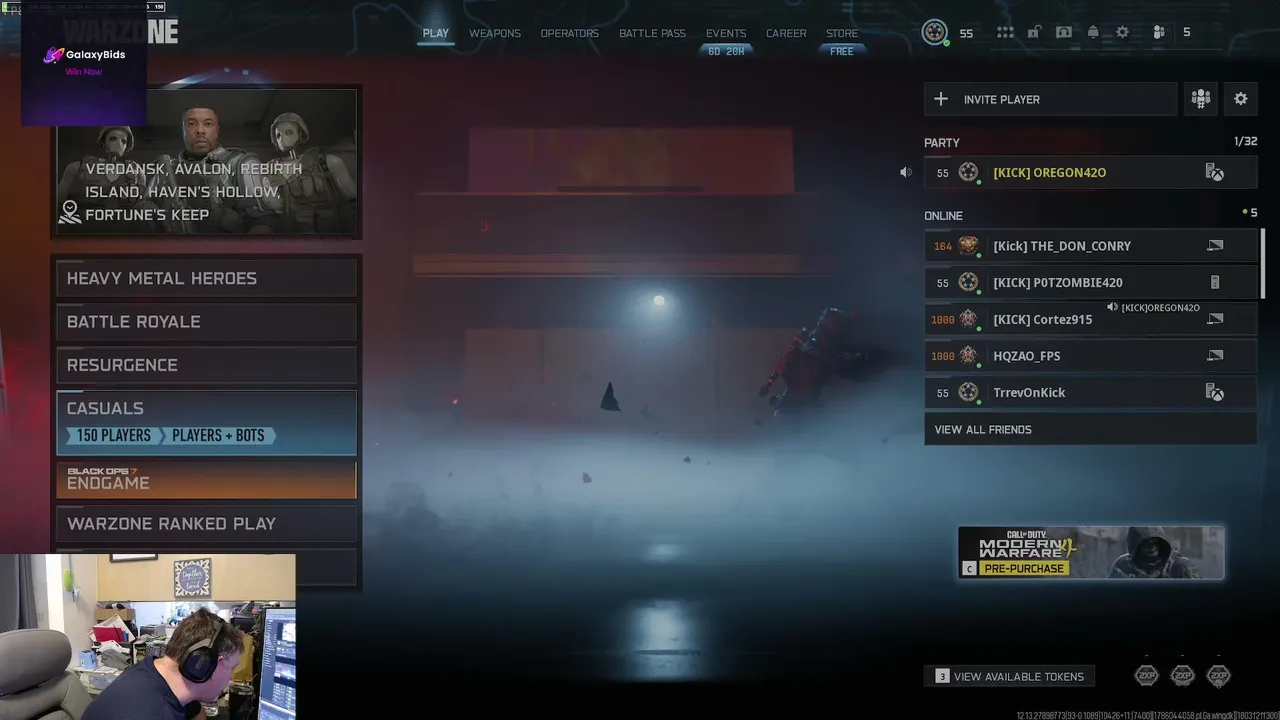The image size is (1280, 720).
Task: Open the Operators tab
Action: [570, 33]
